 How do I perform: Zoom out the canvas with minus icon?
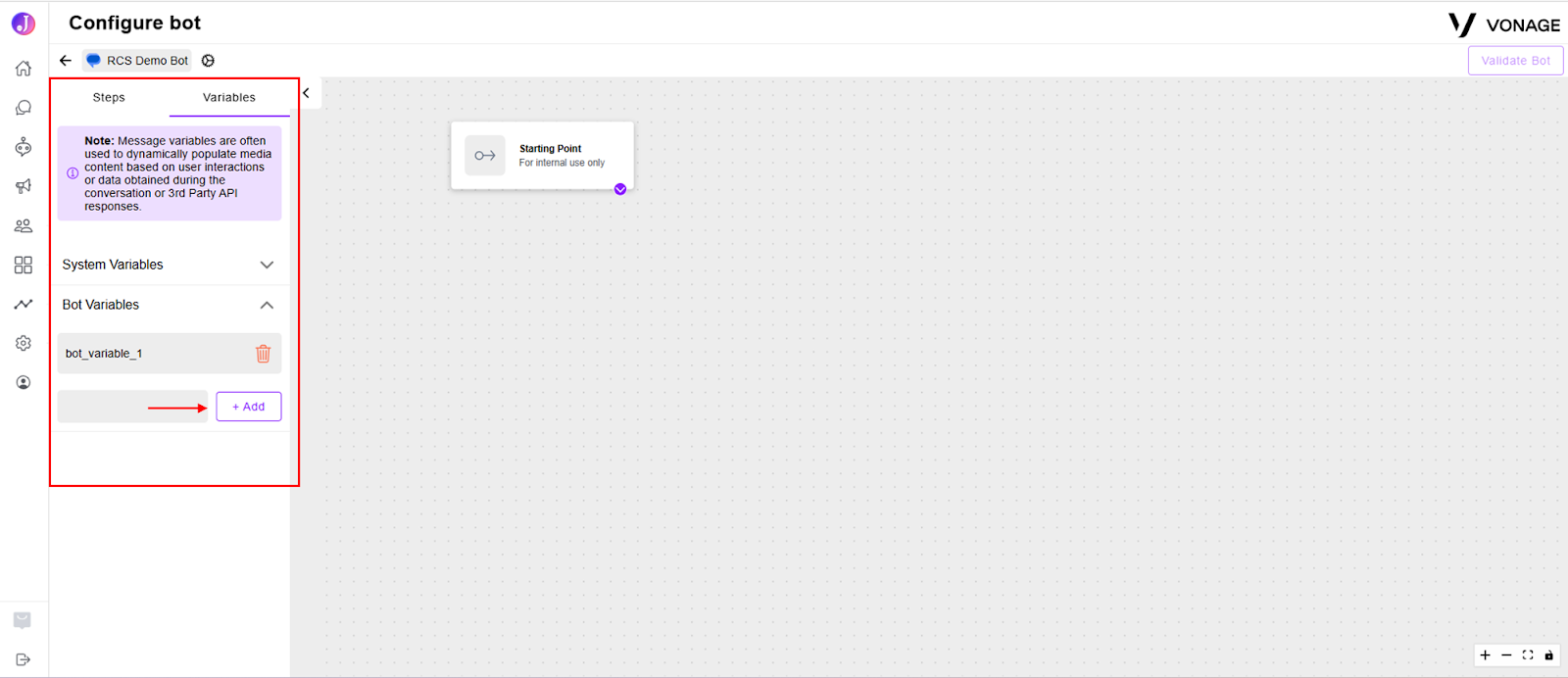[x=1506, y=655]
